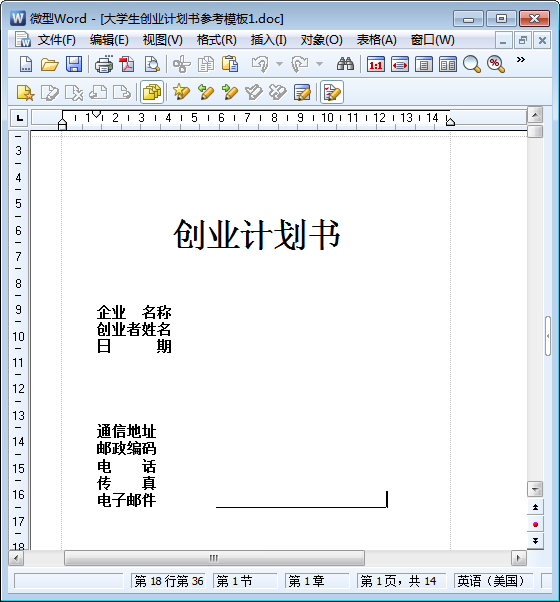Open browse object red dot button
Screen dimensions: 560x602
pyautogui.click(x=535, y=524)
